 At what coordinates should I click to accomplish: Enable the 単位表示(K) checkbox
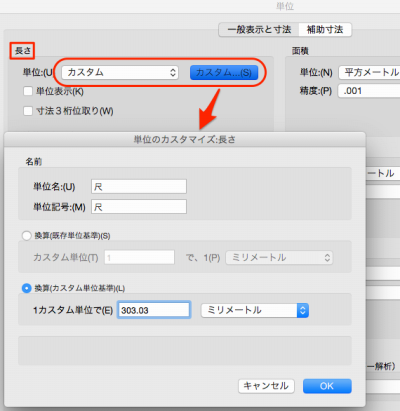[x=28, y=91]
